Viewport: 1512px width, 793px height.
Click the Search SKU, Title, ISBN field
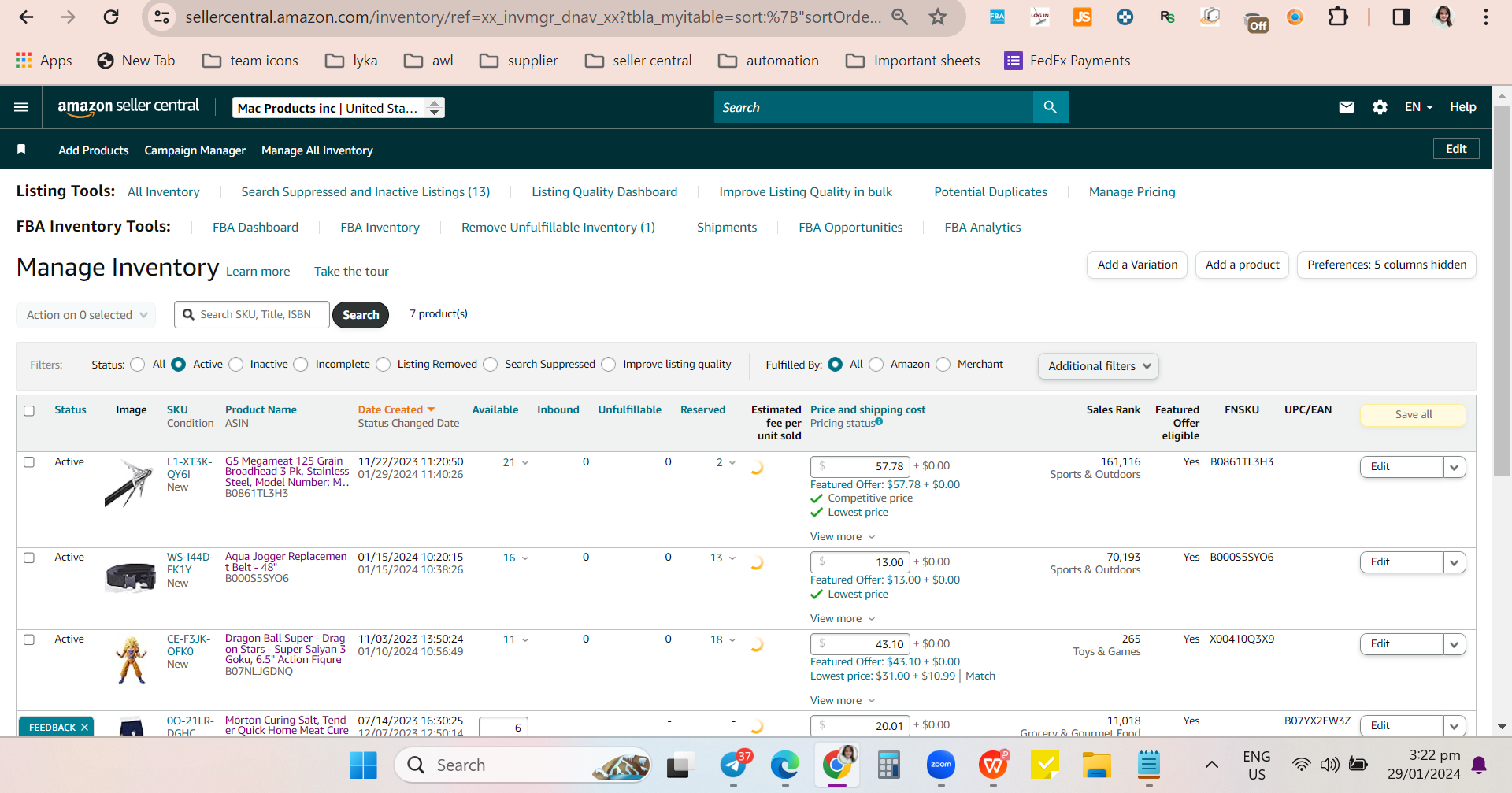(252, 315)
